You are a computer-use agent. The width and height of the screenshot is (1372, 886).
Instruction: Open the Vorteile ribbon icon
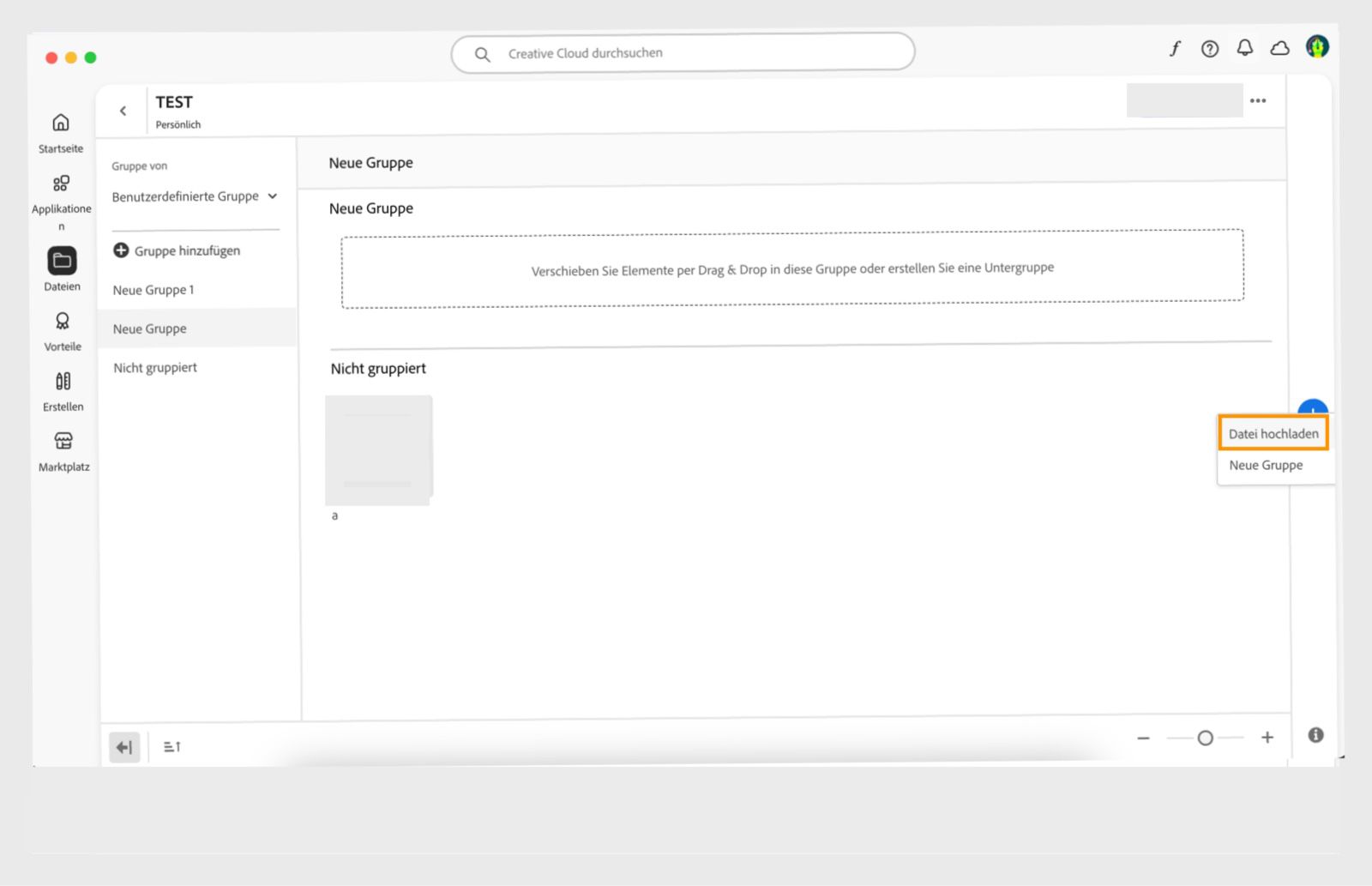(62, 321)
